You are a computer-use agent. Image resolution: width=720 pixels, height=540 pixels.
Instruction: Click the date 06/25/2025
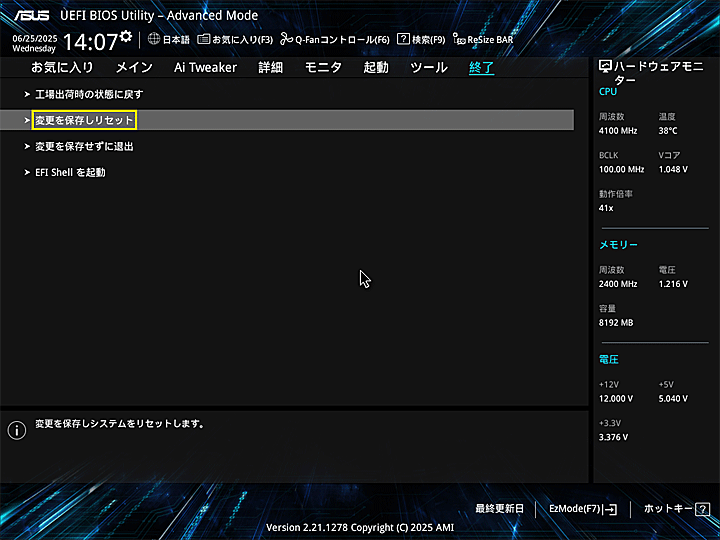(35, 39)
